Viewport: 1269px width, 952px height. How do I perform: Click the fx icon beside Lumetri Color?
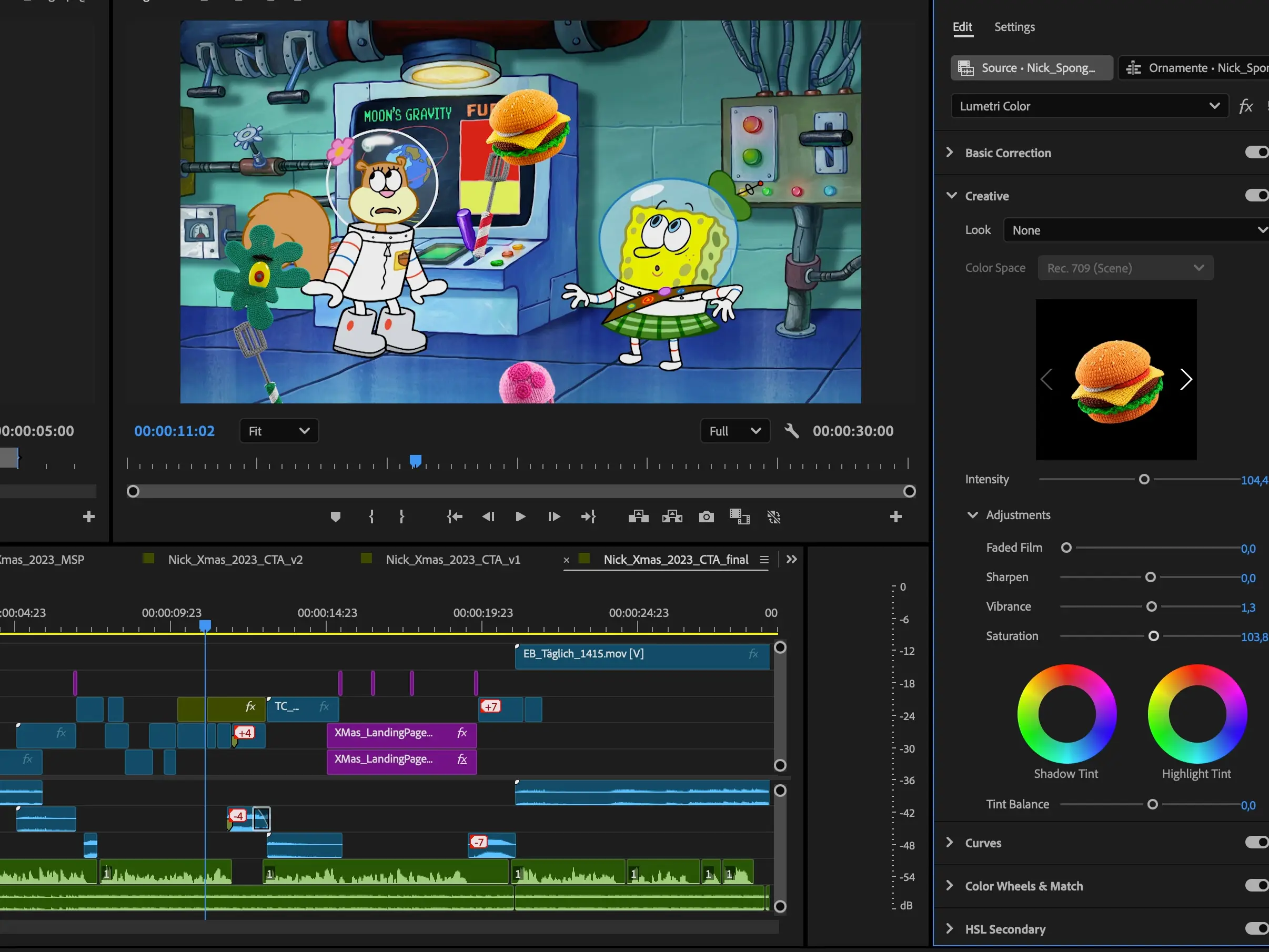[x=1245, y=106]
